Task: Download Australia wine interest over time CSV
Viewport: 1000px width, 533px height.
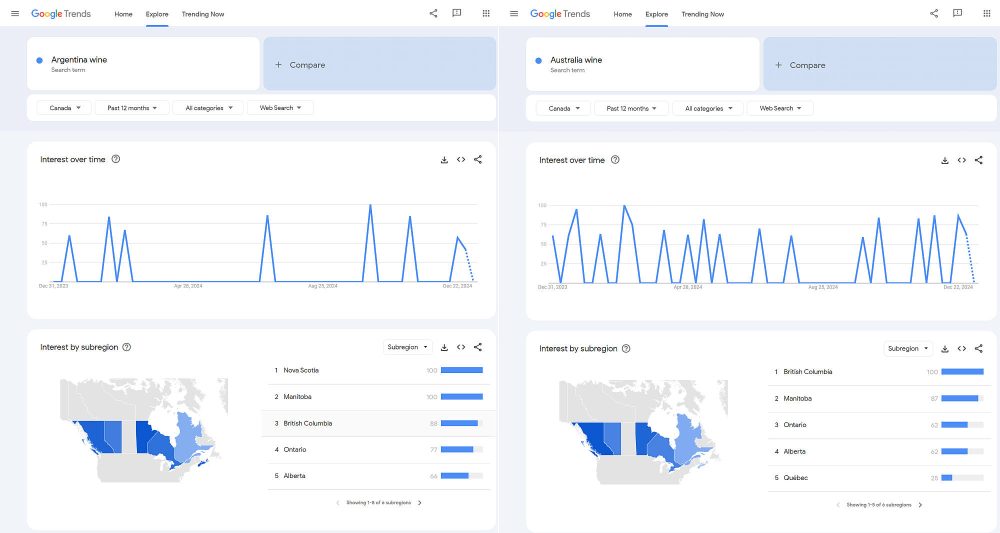Action: [x=945, y=161]
